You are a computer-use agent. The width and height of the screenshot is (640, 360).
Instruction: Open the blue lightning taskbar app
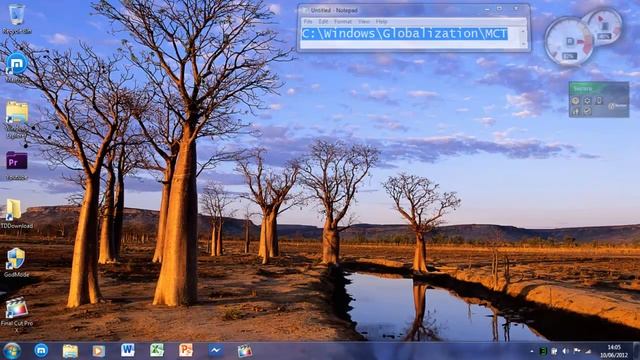point(215,350)
